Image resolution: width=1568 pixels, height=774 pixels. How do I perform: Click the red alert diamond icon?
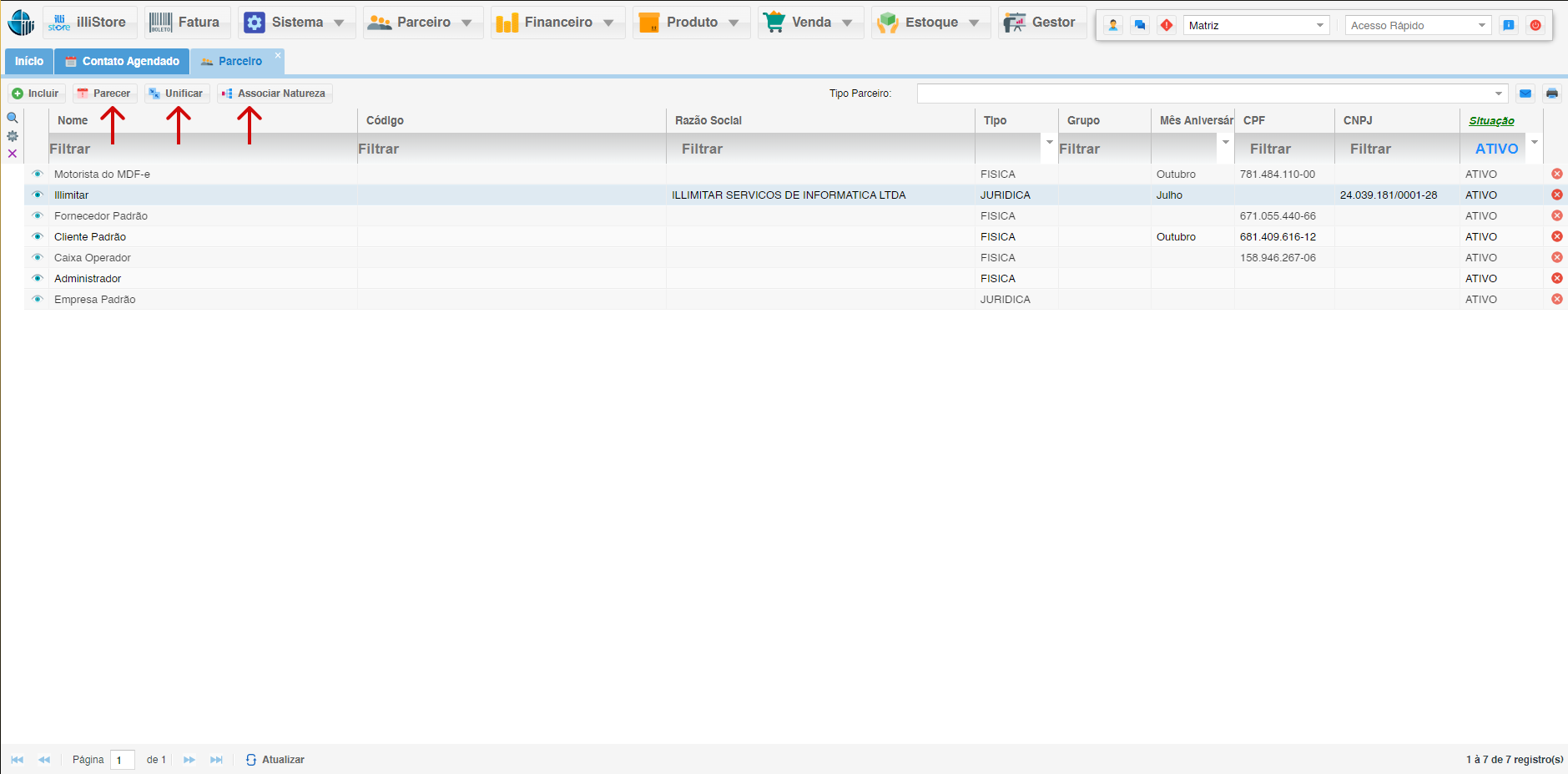1167,25
